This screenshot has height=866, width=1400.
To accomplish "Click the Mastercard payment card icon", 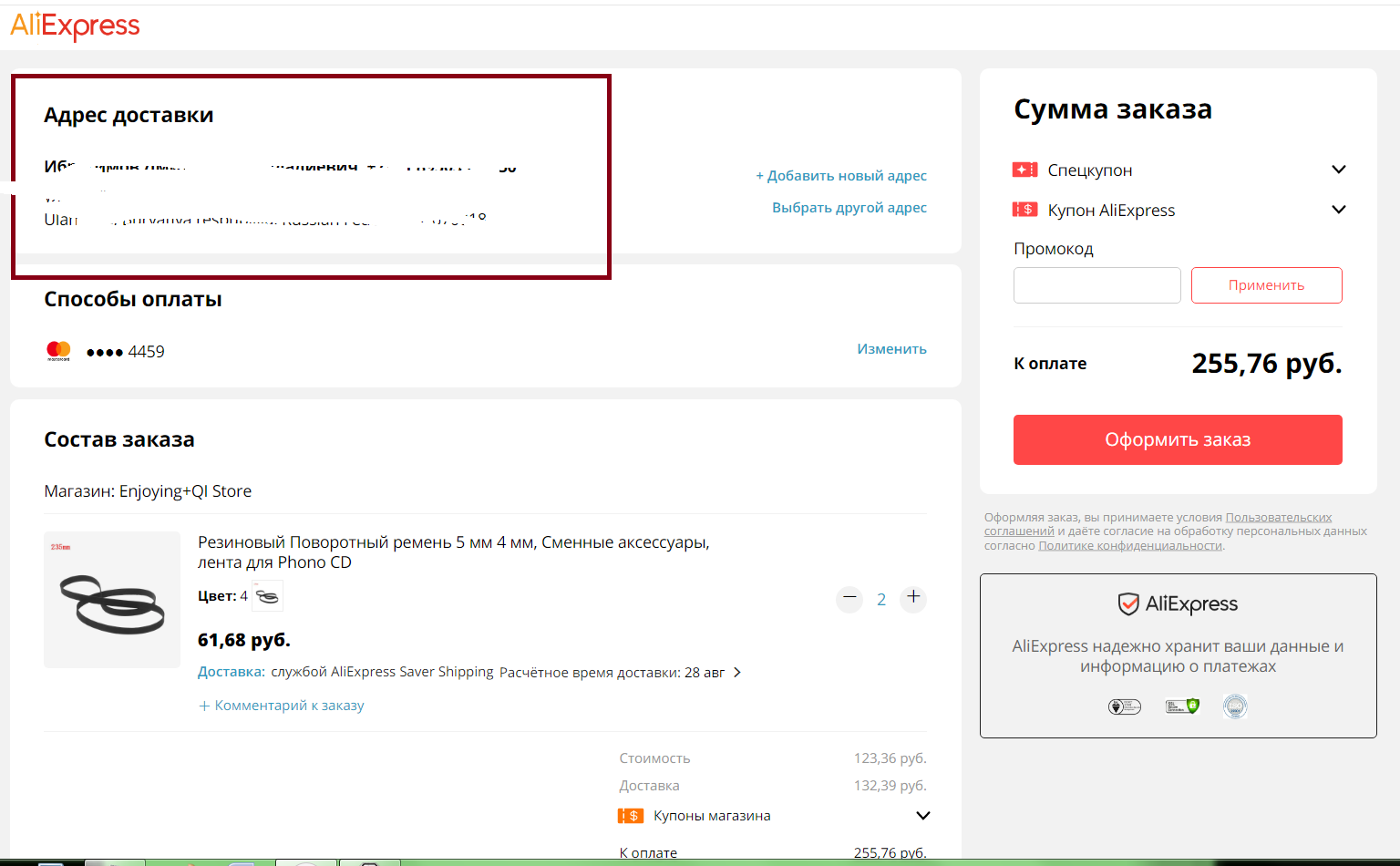I will pyautogui.click(x=58, y=351).
